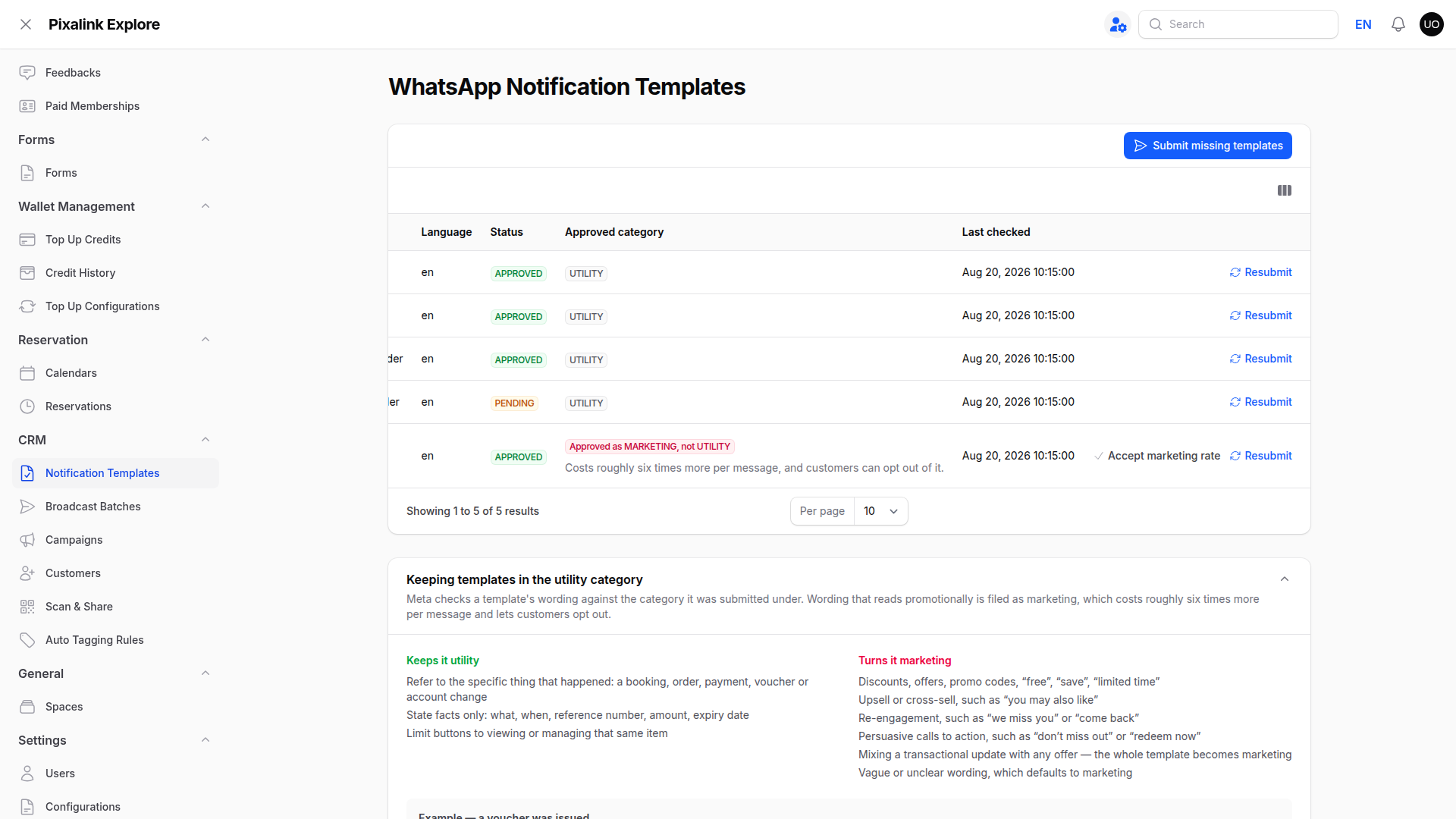Open Notification Templates in the sidebar
This screenshot has width=1456, height=819.
[x=115, y=473]
